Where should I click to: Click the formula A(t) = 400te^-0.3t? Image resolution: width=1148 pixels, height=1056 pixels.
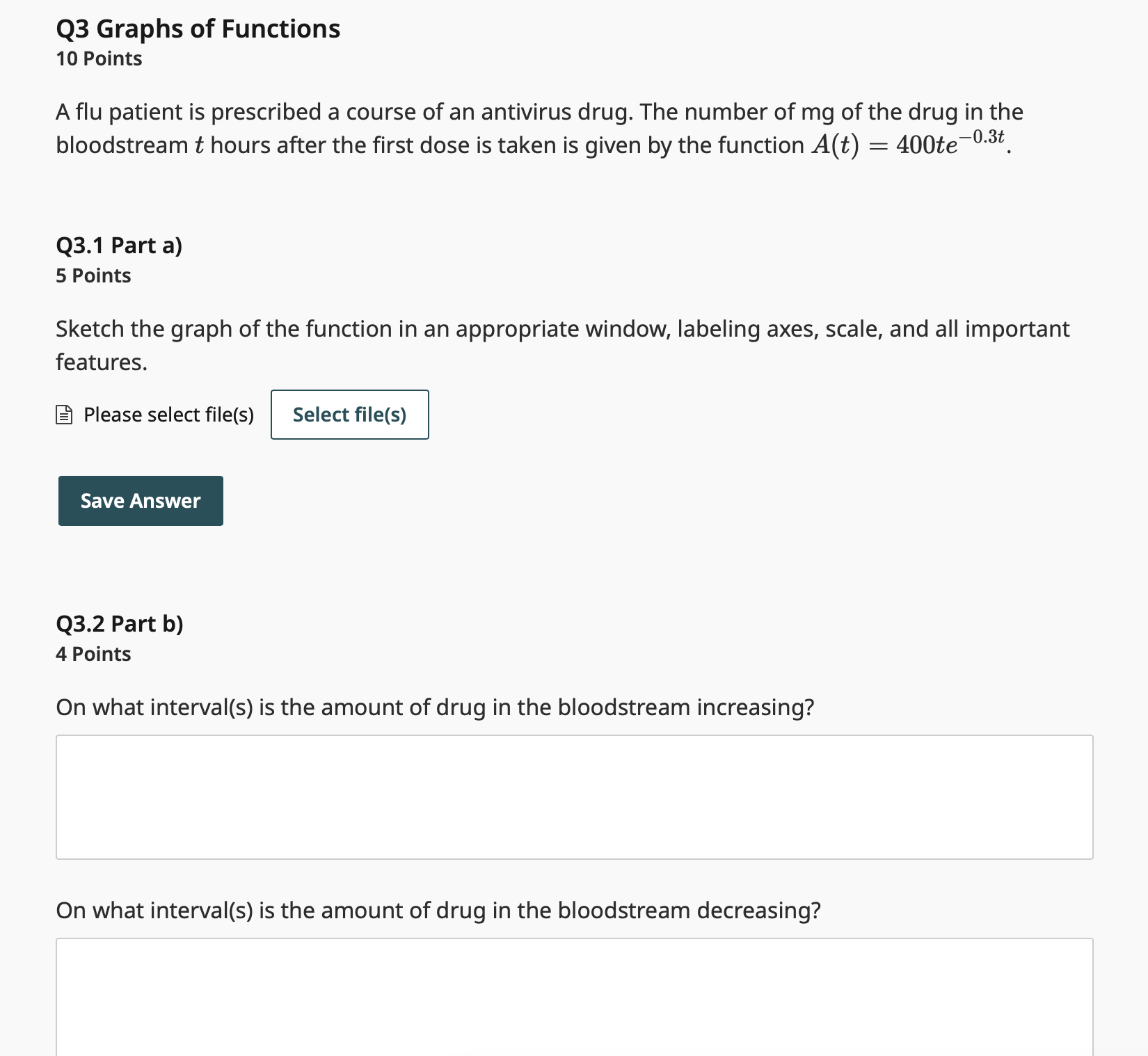pyautogui.click(x=908, y=143)
